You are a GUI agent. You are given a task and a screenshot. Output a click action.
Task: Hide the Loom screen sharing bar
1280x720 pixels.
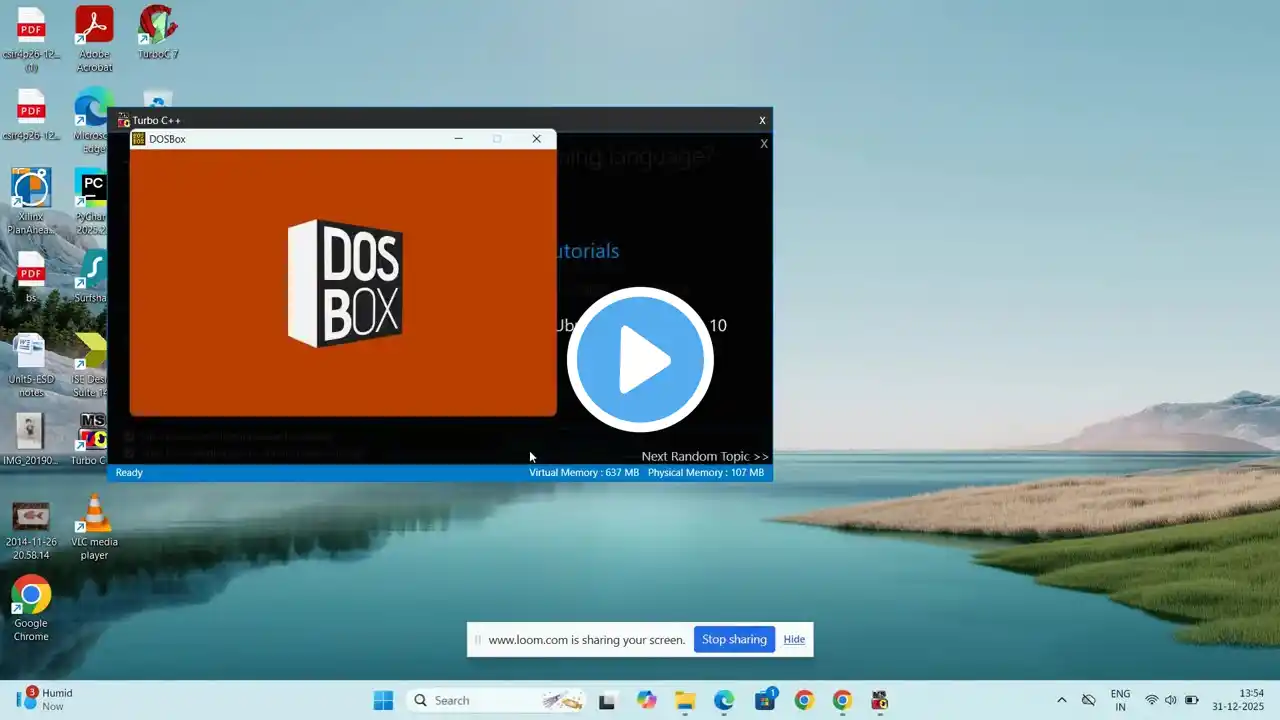click(794, 640)
